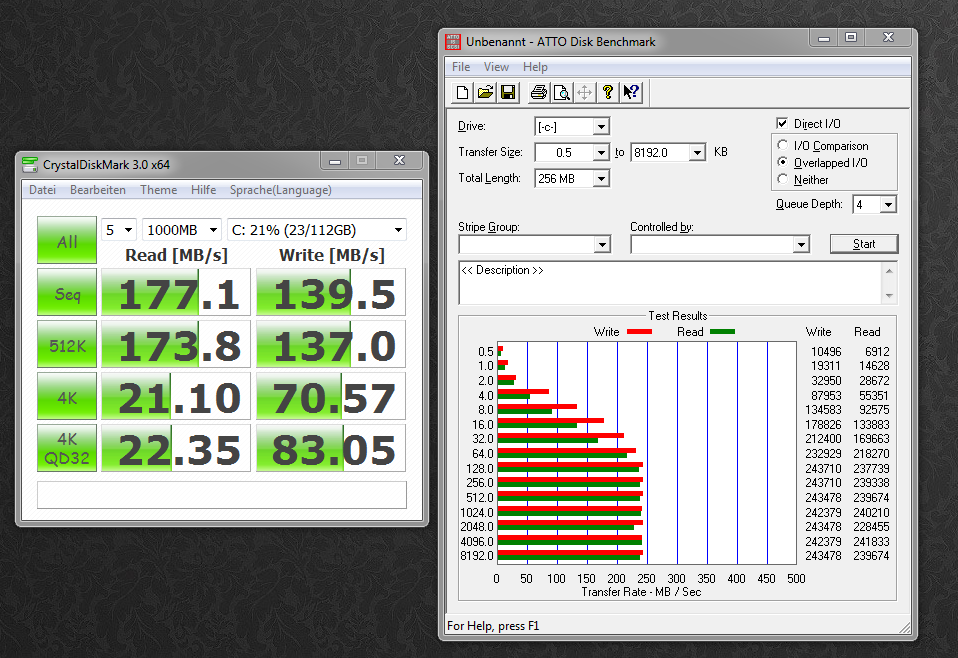Activate context help arrow-question icon
Image resolution: width=958 pixels, height=658 pixels.
click(631, 92)
